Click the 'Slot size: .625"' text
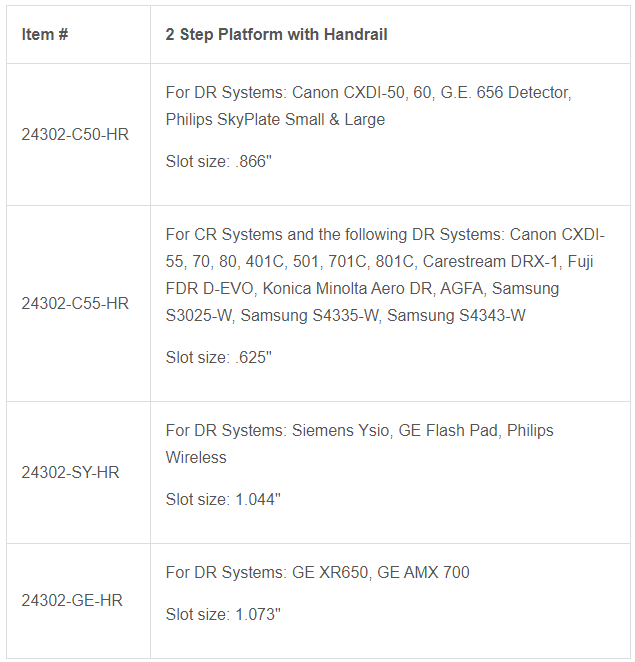Viewport: 635px width, 662px height. click(x=219, y=357)
